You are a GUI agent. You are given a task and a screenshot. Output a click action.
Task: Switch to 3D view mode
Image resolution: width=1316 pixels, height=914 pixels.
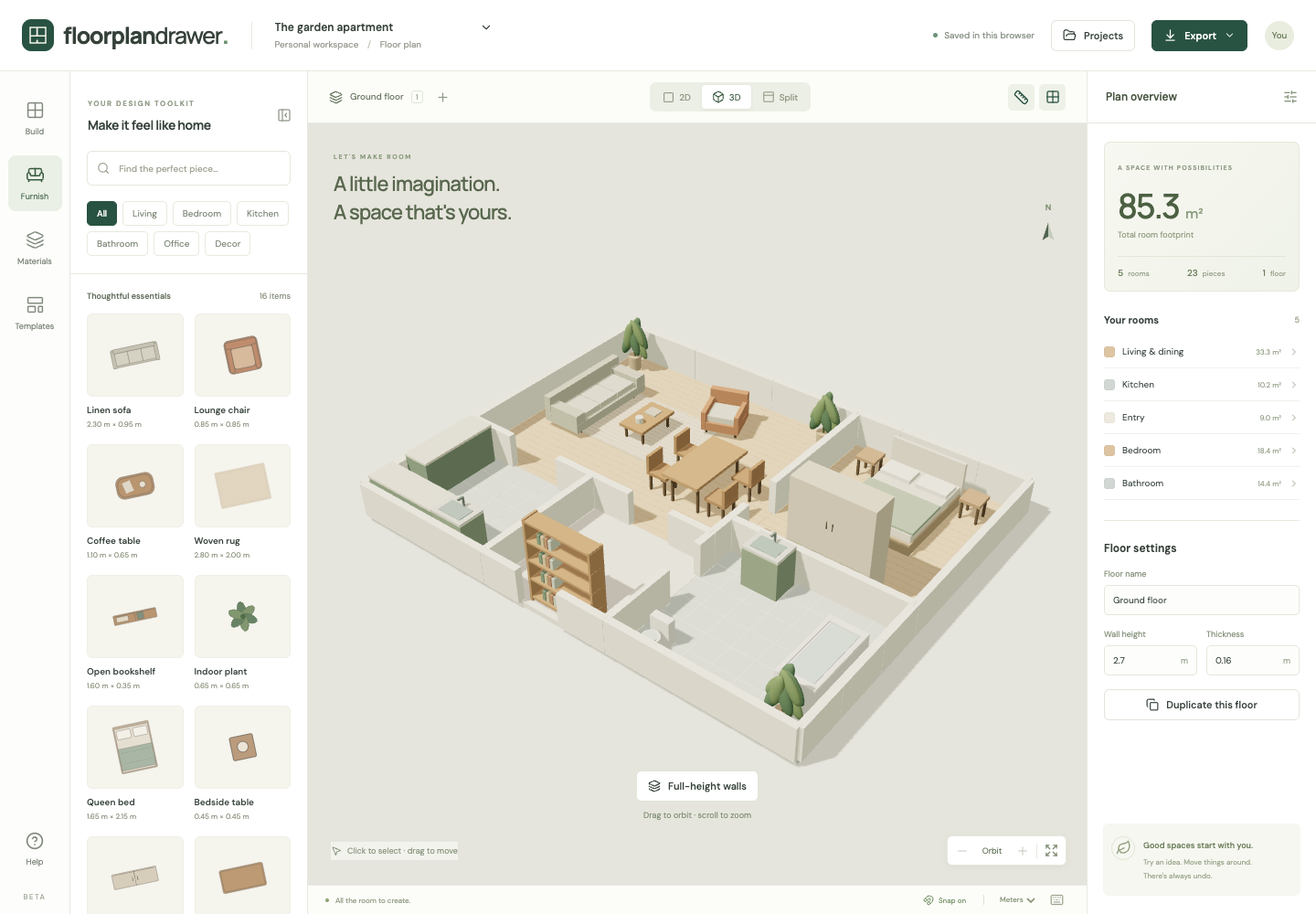point(727,97)
